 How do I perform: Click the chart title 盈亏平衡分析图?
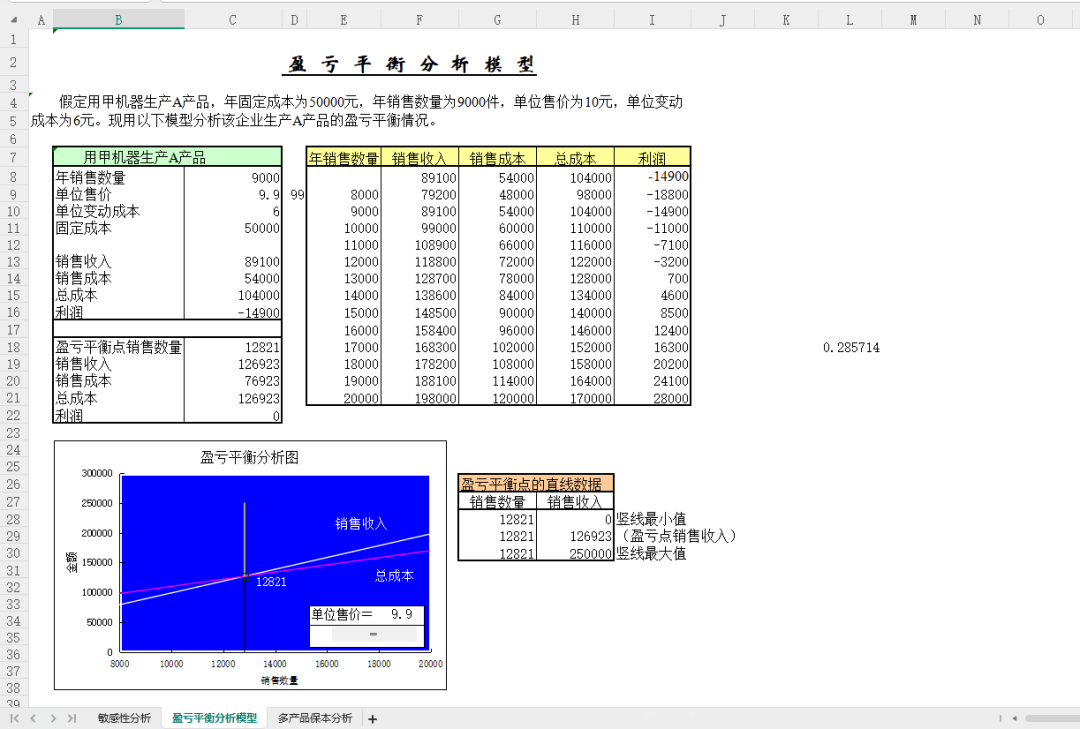pyautogui.click(x=249, y=458)
